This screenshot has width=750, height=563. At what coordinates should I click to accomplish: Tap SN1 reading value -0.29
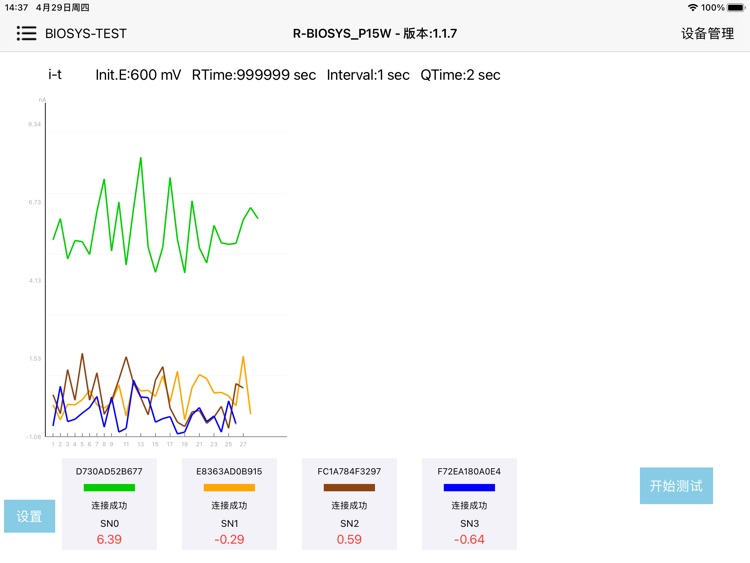(x=229, y=540)
